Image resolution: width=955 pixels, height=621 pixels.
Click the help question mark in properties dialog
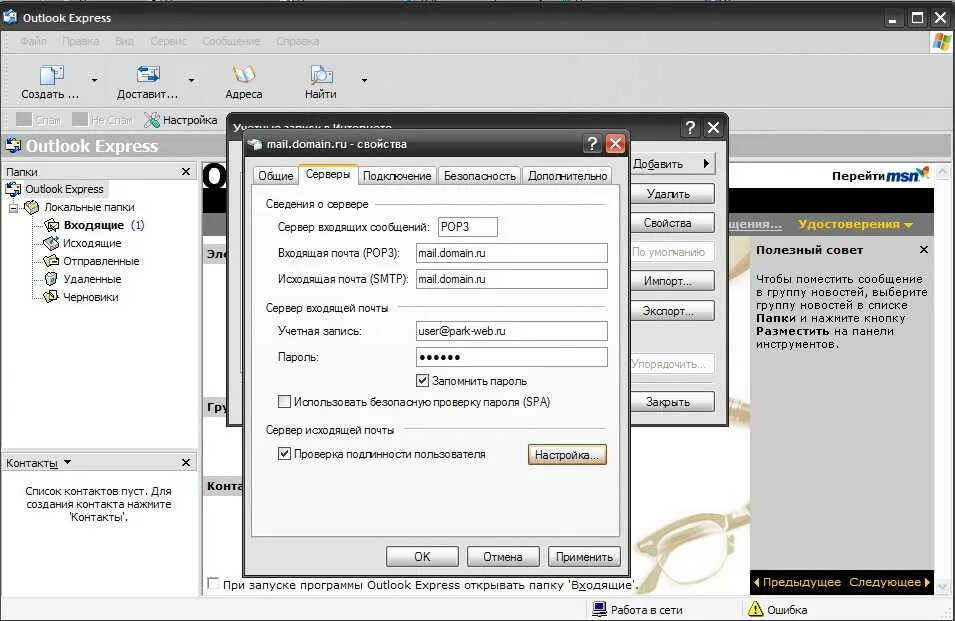point(592,144)
